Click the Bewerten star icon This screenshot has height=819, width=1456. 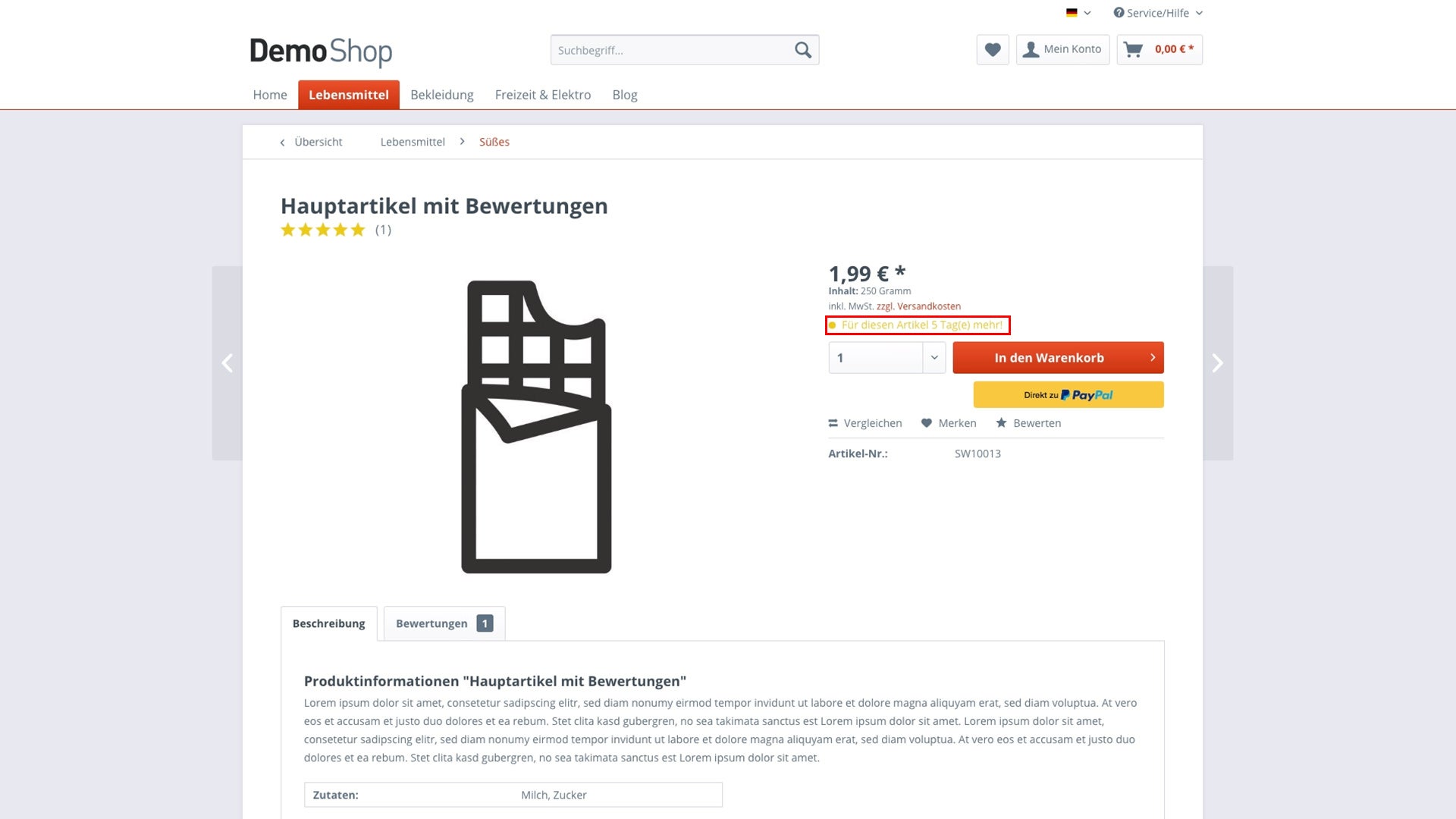click(1001, 423)
